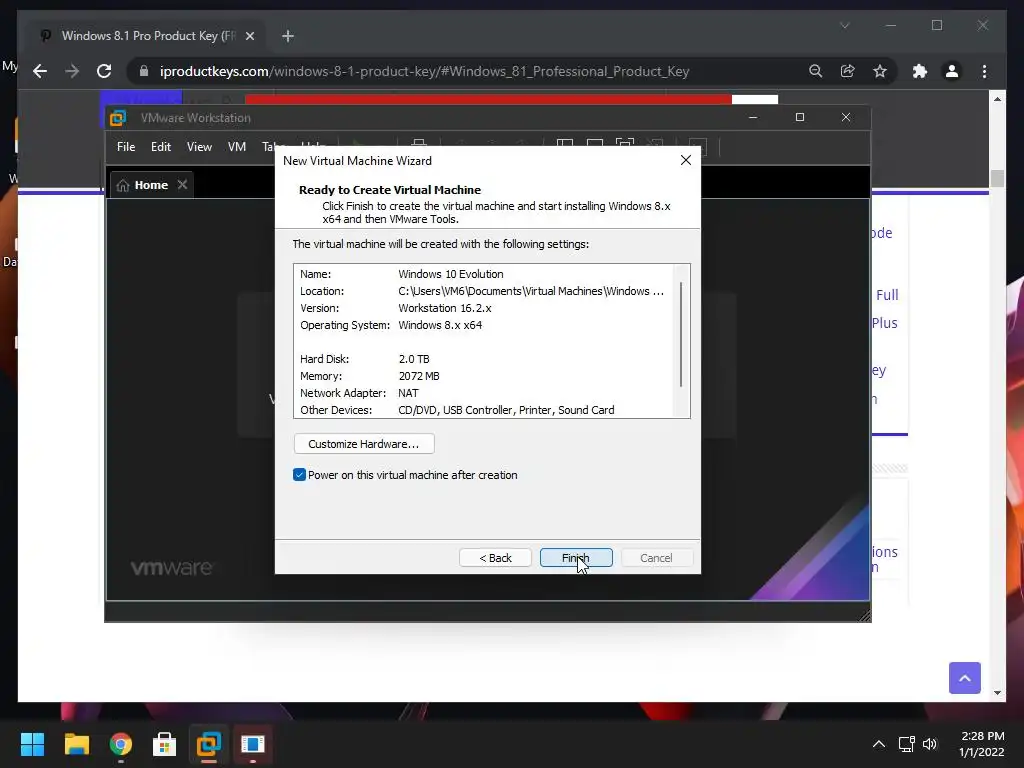Click the VMware Workstation title bar icon
The height and width of the screenshot is (768, 1024).
(x=118, y=118)
